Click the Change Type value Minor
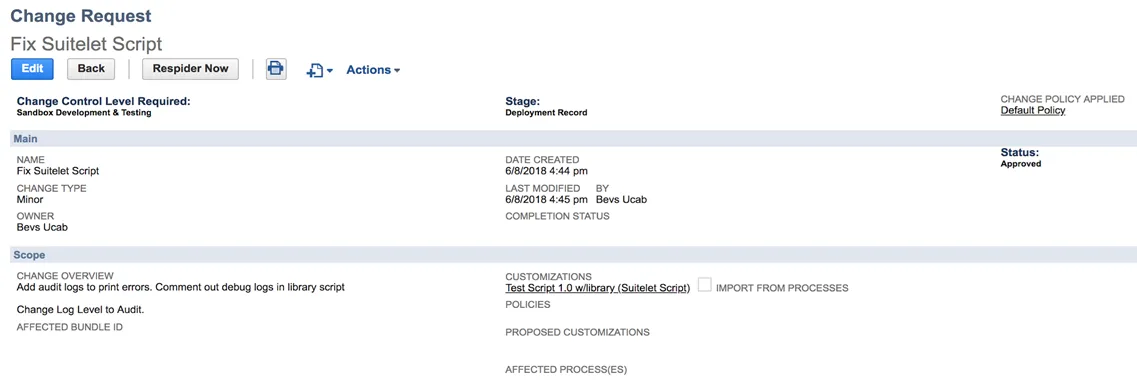This screenshot has width=1137, height=383. (x=30, y=199)
